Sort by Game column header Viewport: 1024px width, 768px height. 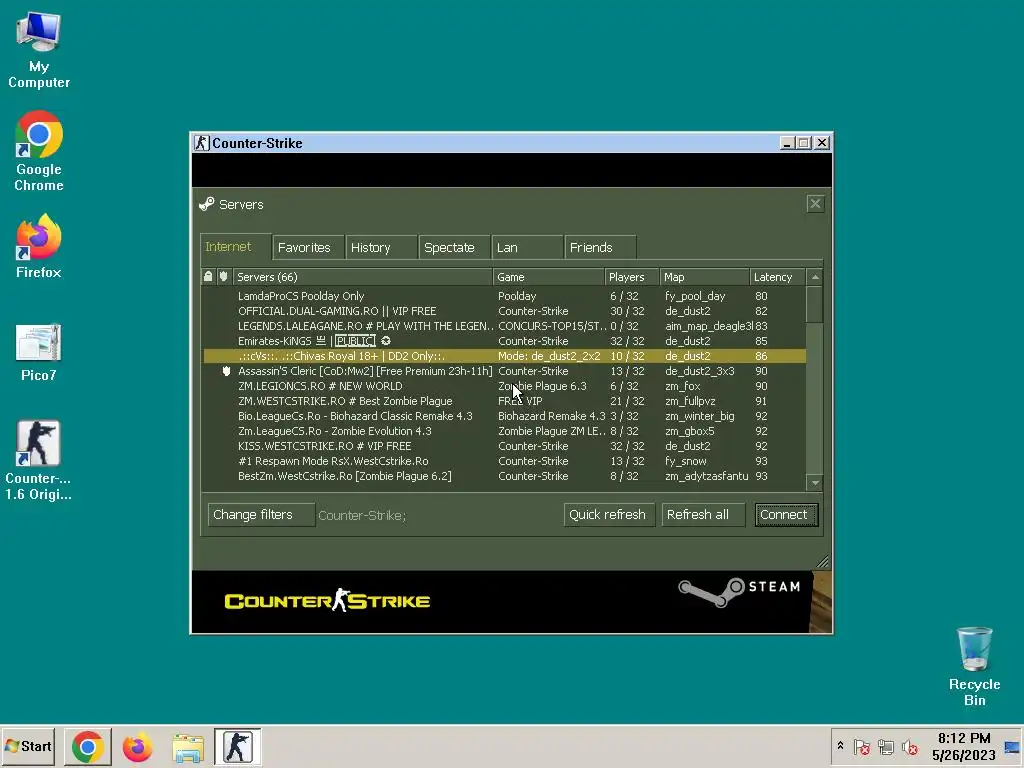549,277
